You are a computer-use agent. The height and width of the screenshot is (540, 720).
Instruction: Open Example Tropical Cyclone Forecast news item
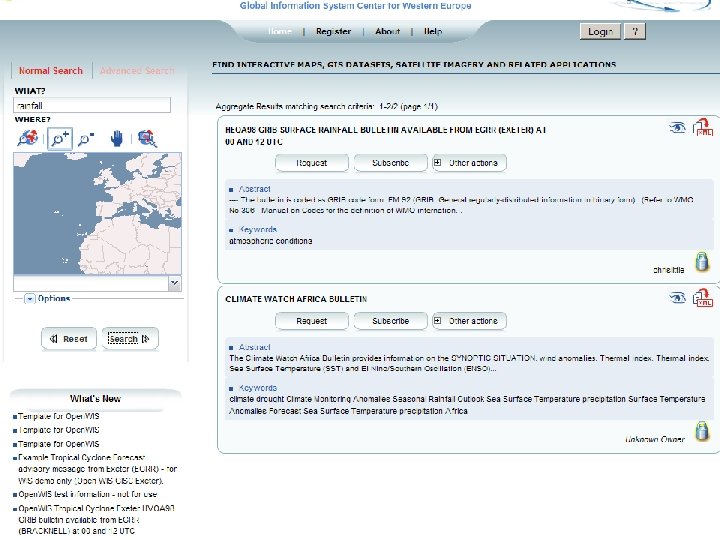tap(97, 469)
